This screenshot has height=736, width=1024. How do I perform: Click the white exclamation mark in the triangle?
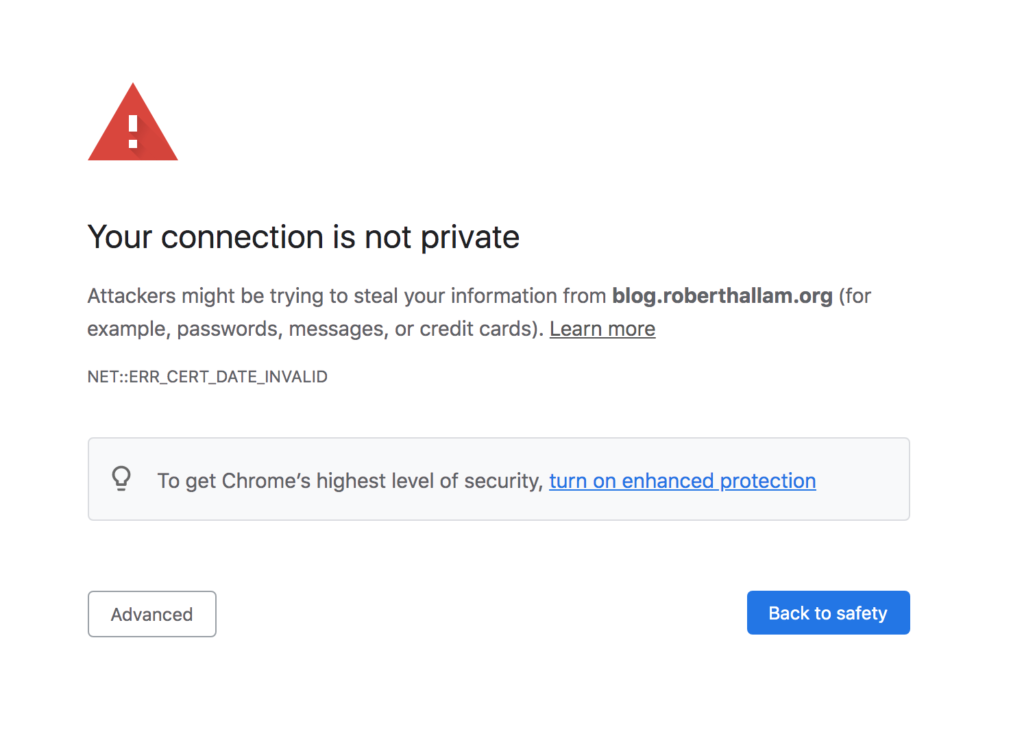(133, 131)
